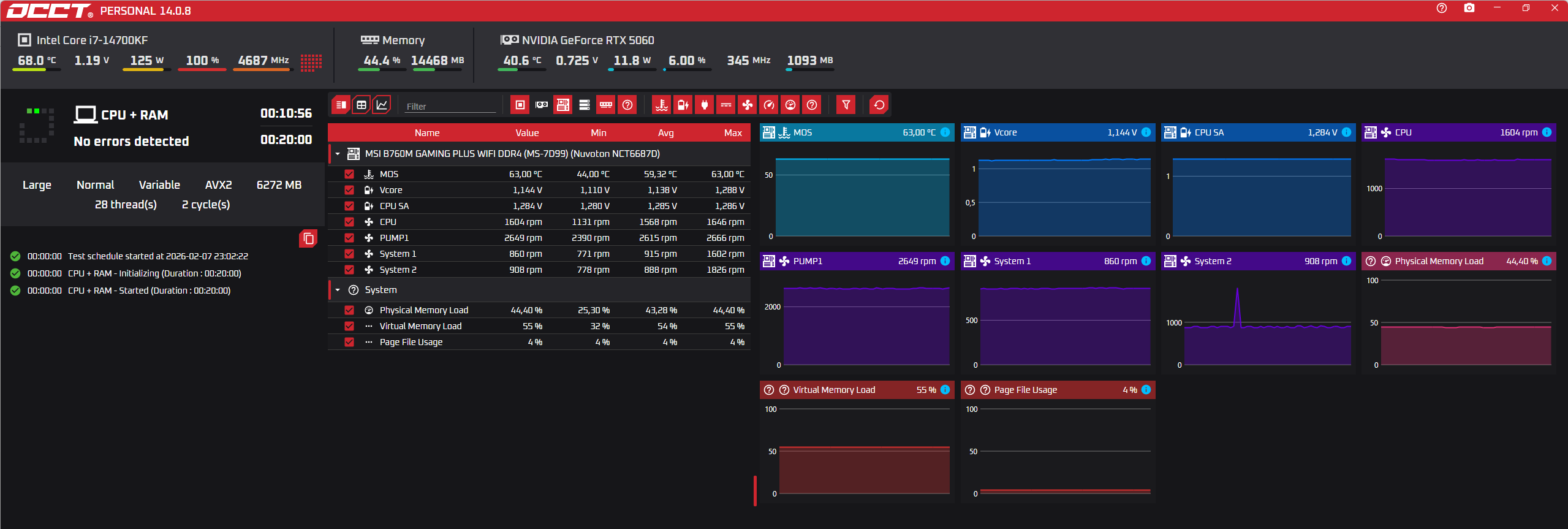
Task: Toggle the storage drive sensor source filter
Action: pos(585,105)
